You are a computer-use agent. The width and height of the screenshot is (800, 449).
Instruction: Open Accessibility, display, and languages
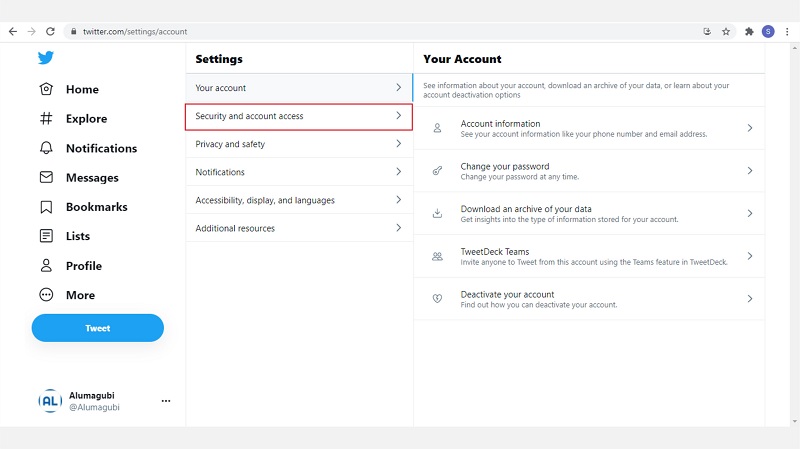click(x=299, y=200)
